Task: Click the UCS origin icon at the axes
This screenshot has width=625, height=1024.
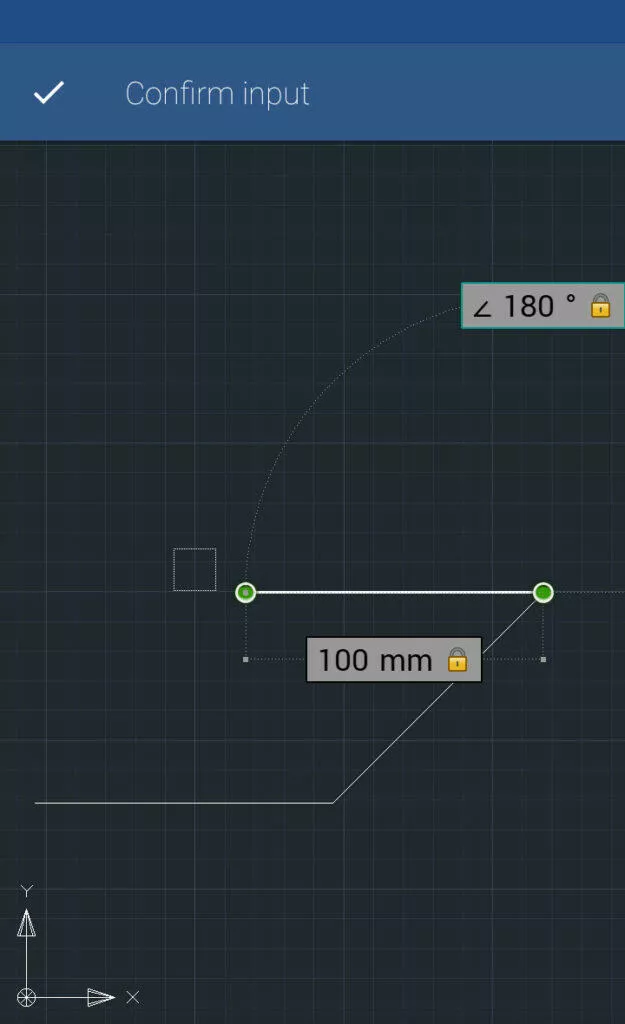Action: (26, 997)
